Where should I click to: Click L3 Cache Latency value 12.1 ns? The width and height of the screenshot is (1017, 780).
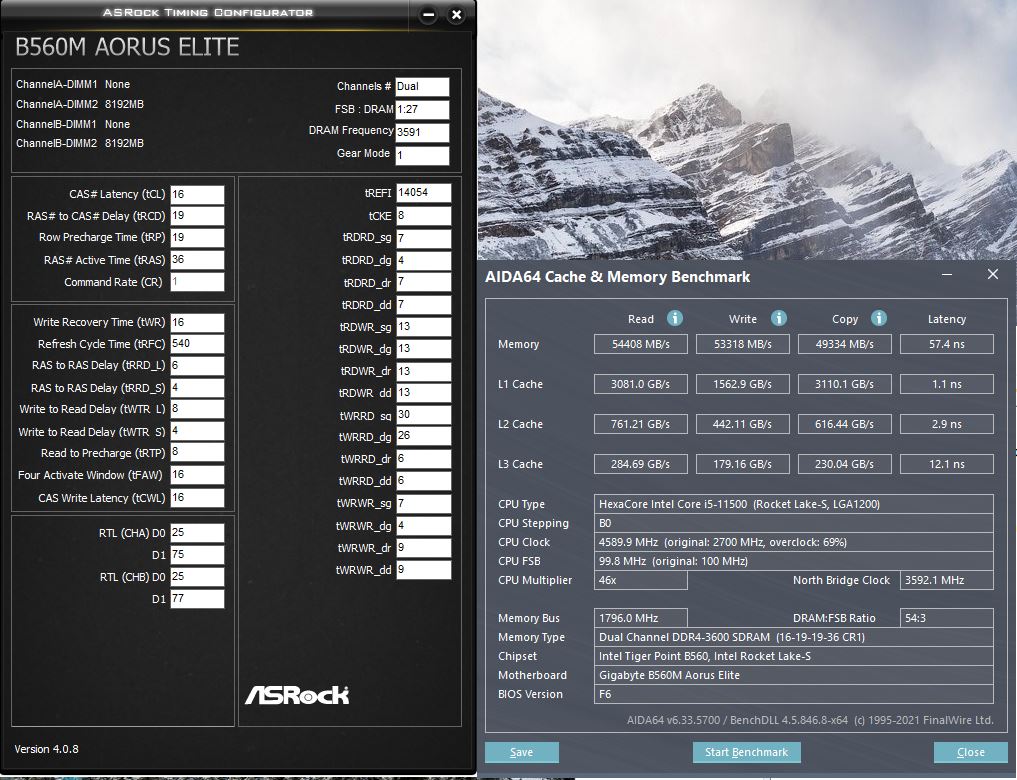(x=947, y=464)
